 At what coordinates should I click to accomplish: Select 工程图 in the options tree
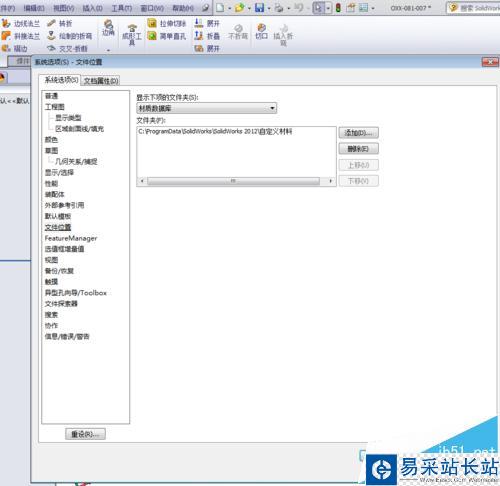pos(55,107)
